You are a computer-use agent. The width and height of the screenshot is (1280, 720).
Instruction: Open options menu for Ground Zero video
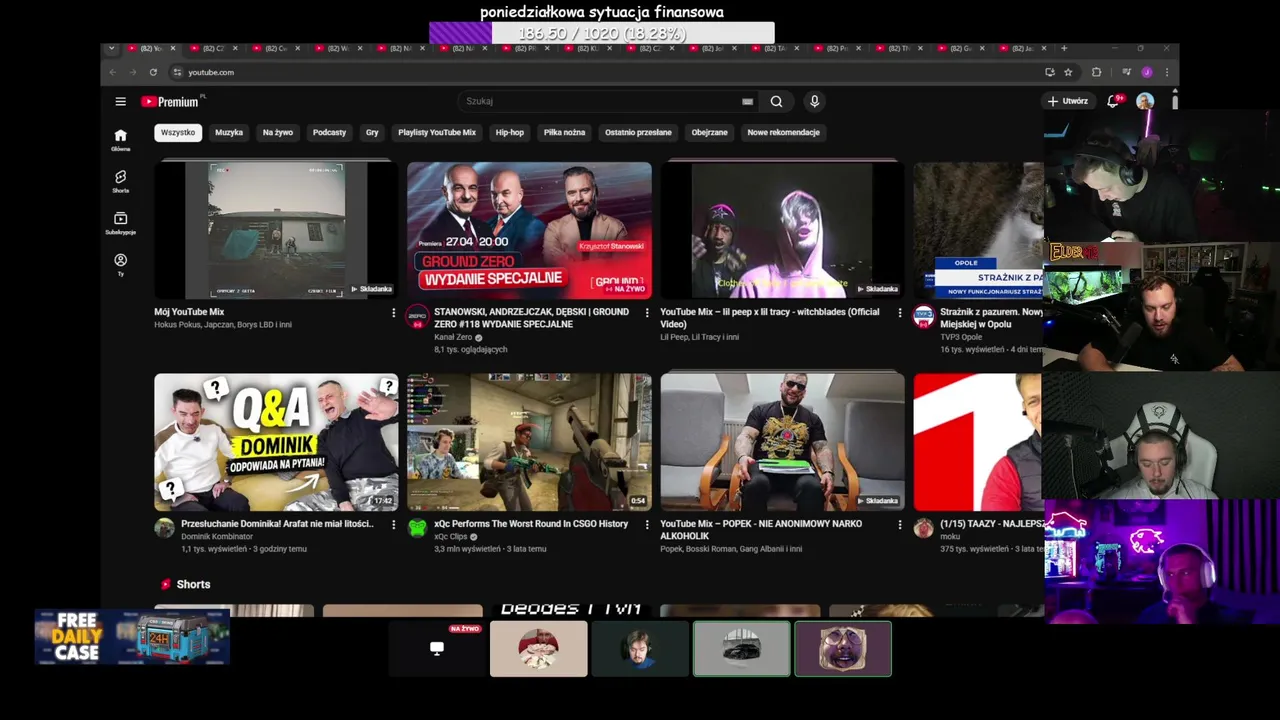646,313
